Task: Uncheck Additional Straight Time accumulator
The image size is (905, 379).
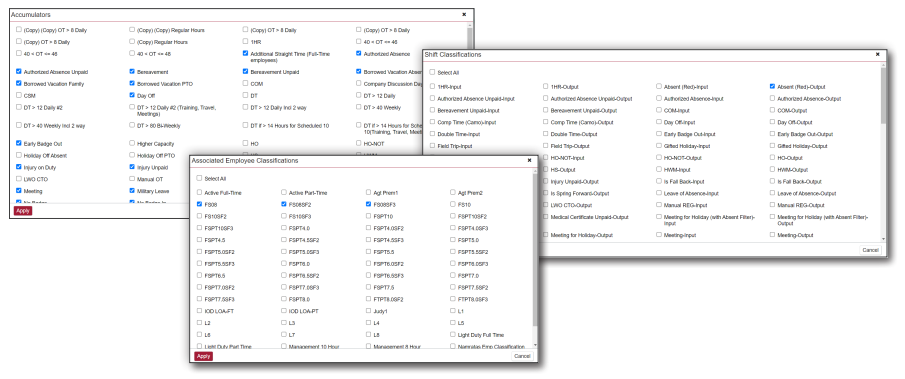Action: [245, 54]
